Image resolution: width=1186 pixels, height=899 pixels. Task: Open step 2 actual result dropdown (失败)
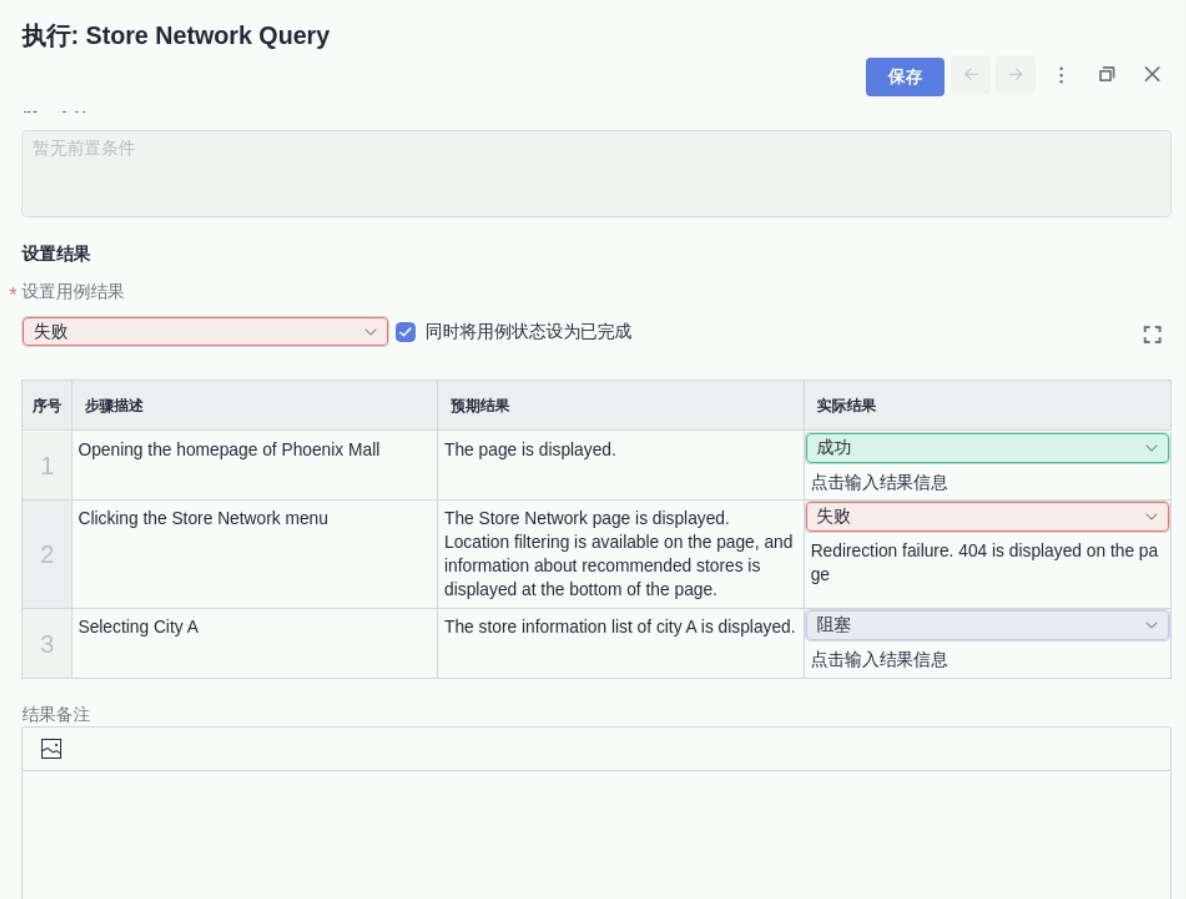coord(987,516)
